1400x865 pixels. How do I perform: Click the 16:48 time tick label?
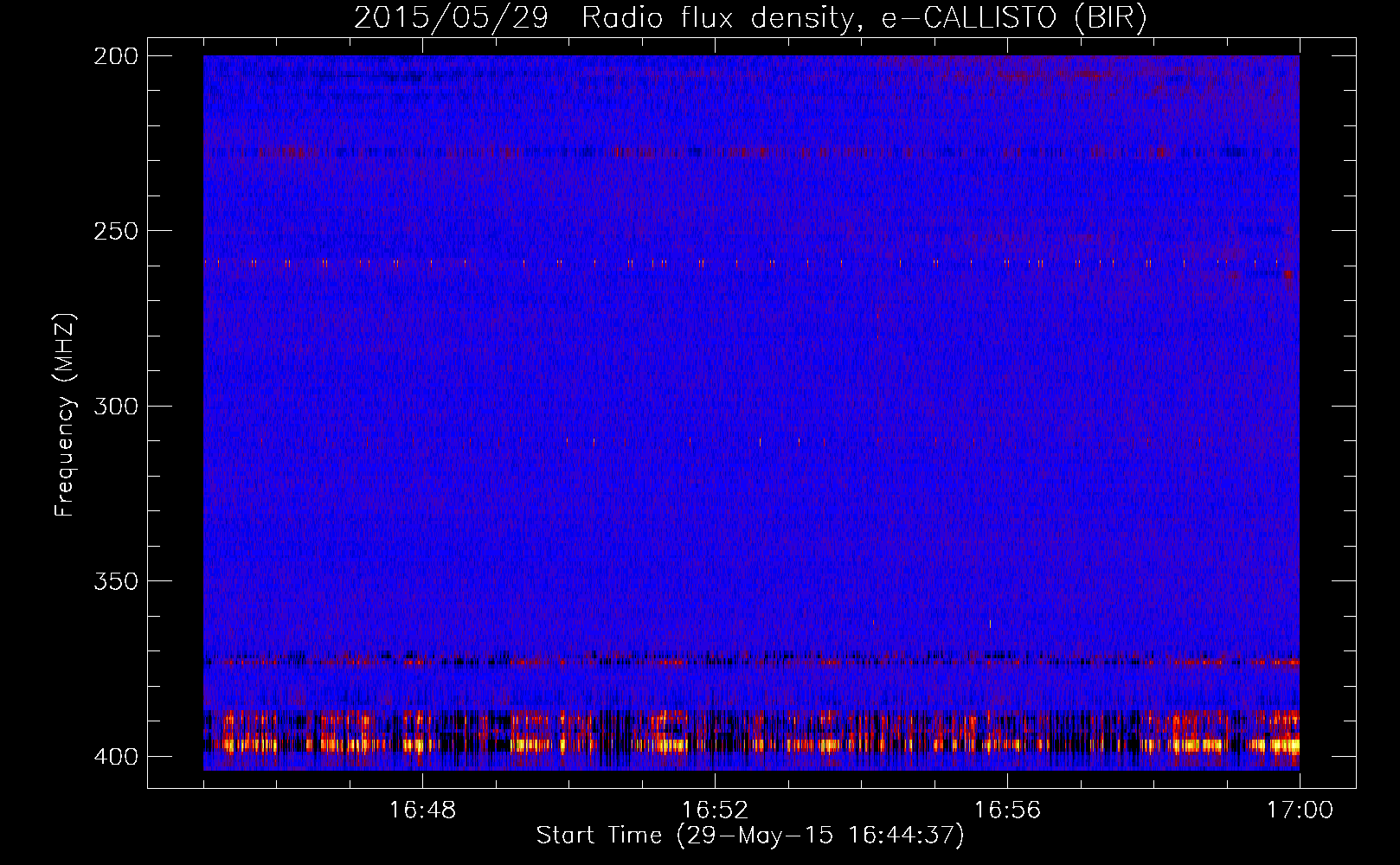[x=422, y=810]
